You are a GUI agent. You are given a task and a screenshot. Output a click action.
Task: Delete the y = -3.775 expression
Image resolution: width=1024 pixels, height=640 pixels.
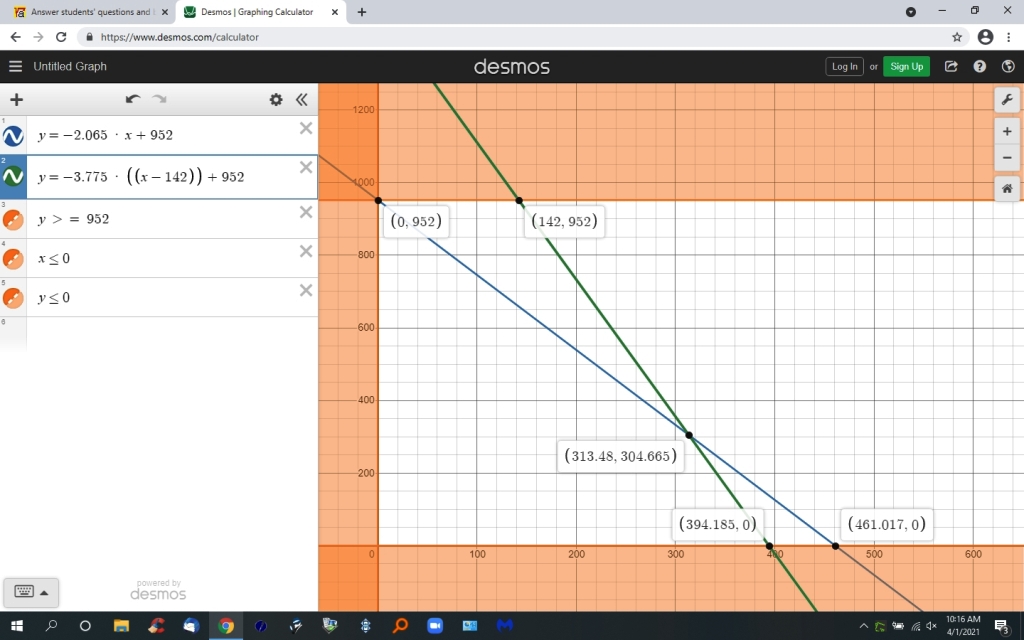click(306, 168)
